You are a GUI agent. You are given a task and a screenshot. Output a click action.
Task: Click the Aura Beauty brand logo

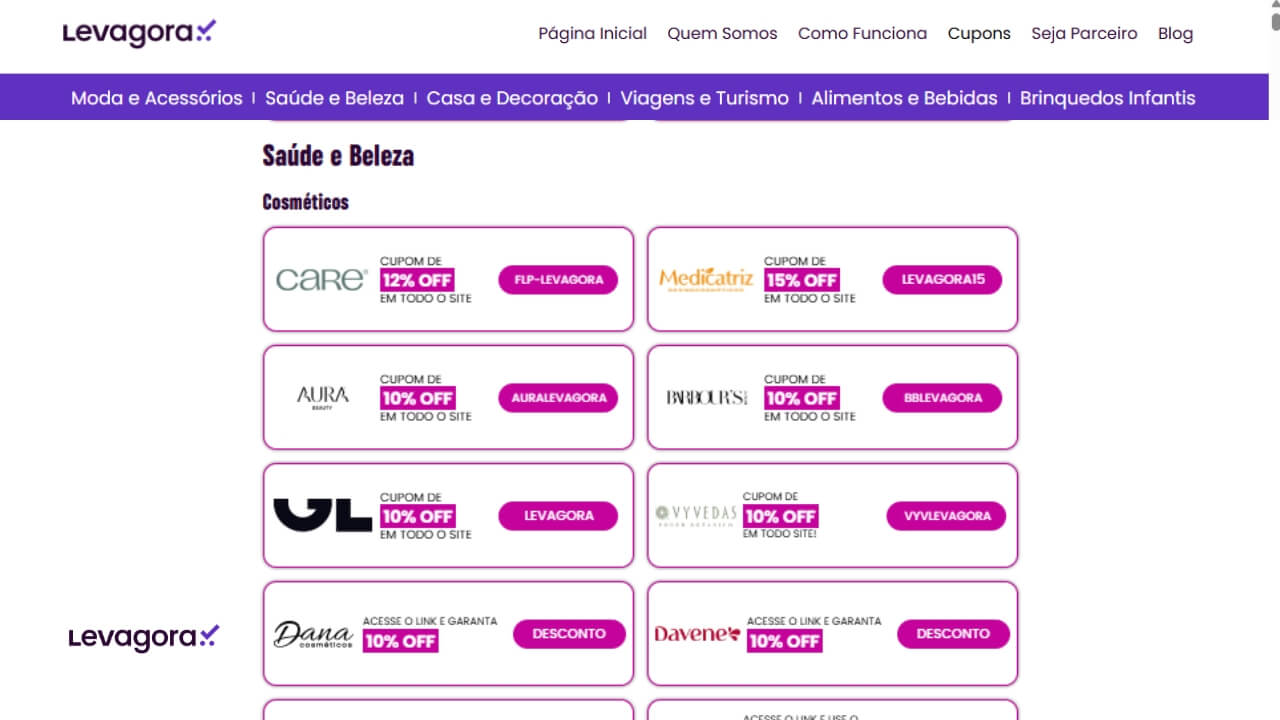pyautogui.click(x=323, y=398)
